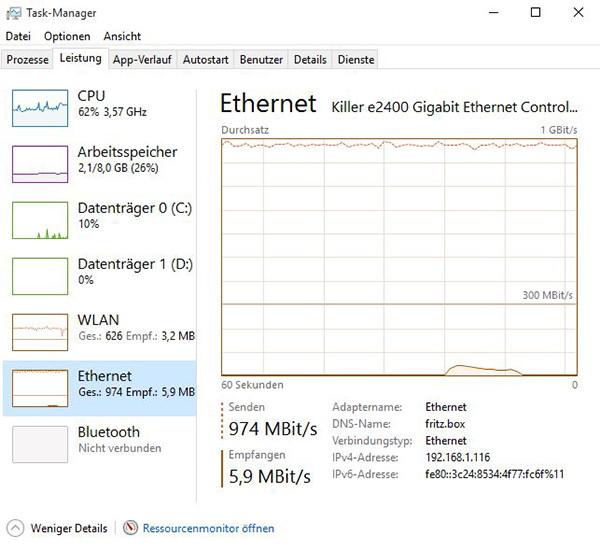Select the Bluetooth thumbnail in sidebar
Screen dimensions: 600x550
40,444
